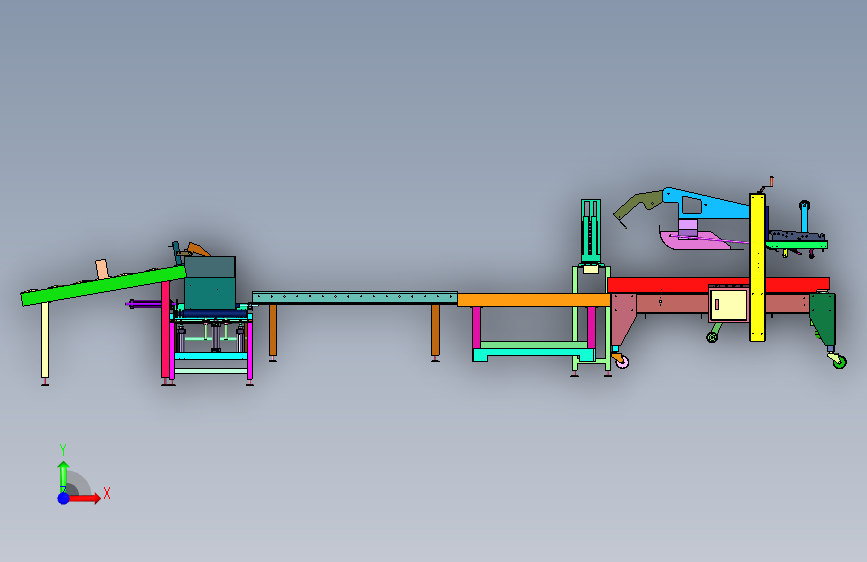Image resolution: width=867 pixels, height=562 pixels.
Task: Select the green inclined feed conveyor
Action: [x=103, y=286]
